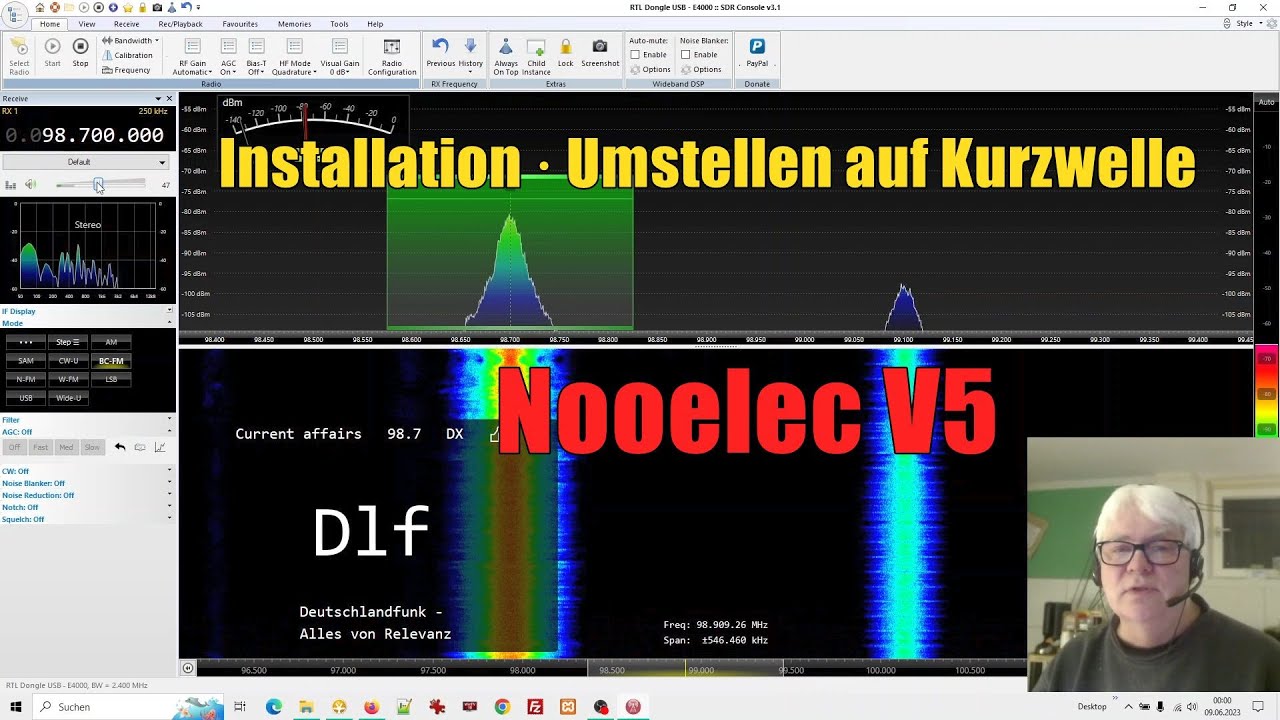Open Auto-mute Options gear
The height and width of the screenshot is (720, 1280).
(650, 69)
